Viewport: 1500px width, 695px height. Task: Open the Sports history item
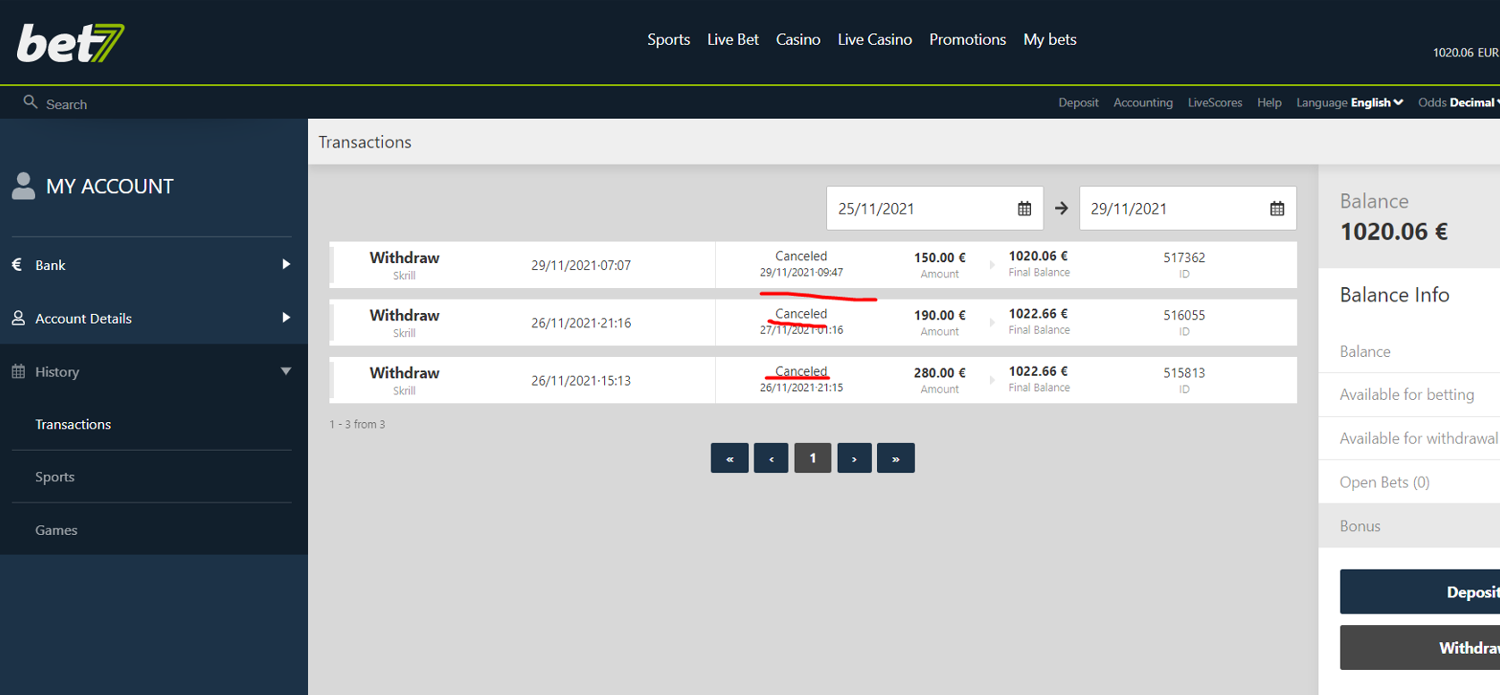click(x=55, y=477)
